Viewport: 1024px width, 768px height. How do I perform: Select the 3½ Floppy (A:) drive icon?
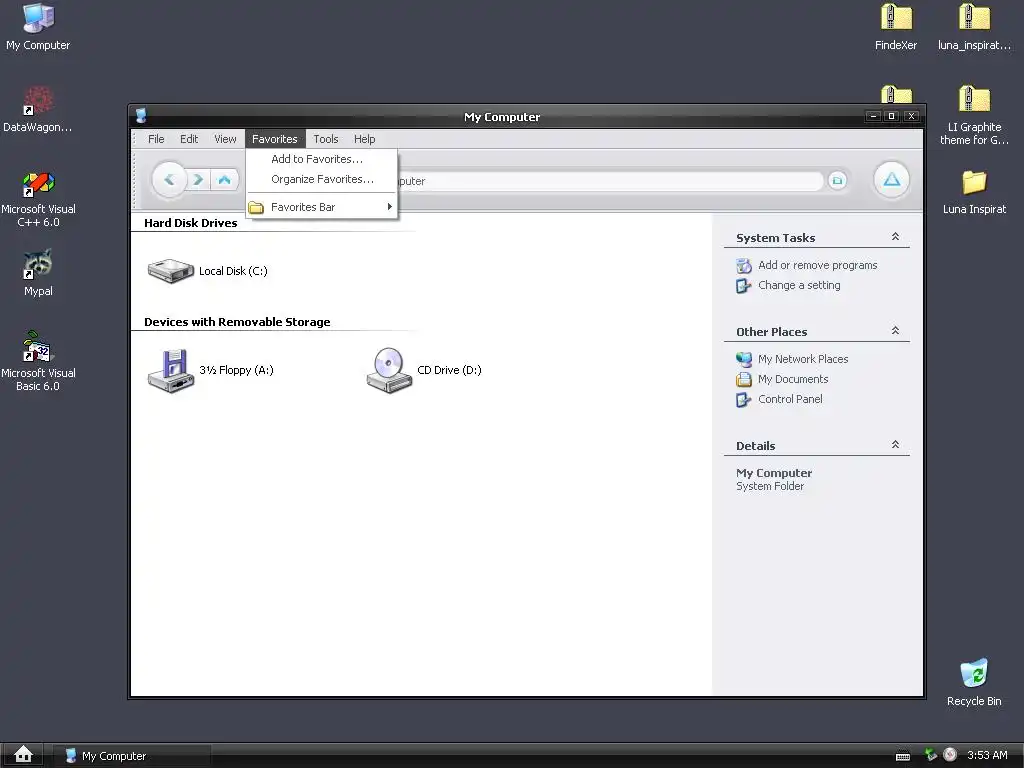170,370
